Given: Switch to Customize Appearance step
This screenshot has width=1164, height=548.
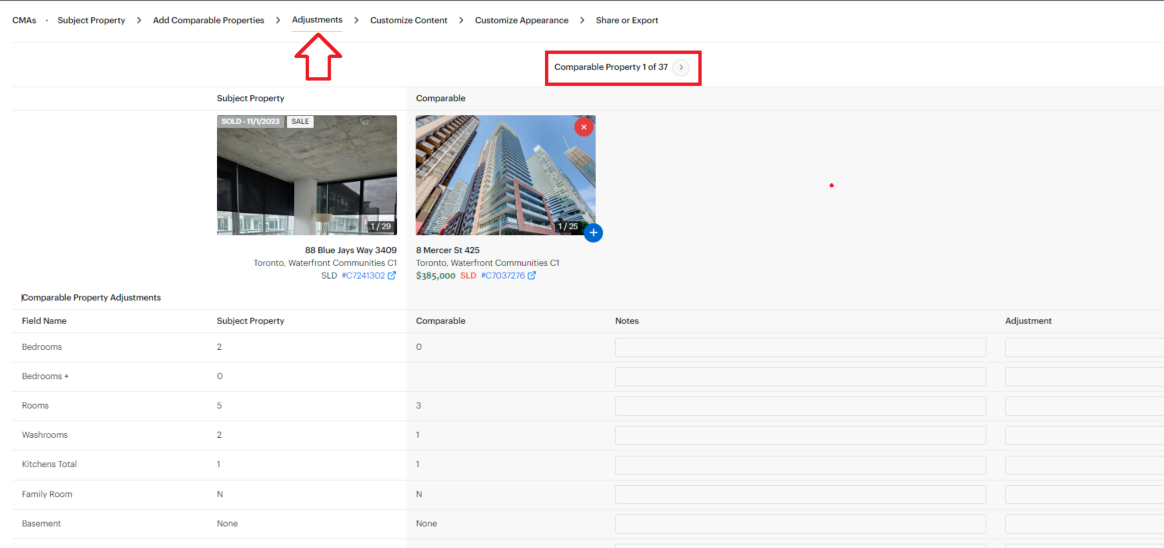Looking at the screenshot, I should click(x=521, y=20).
